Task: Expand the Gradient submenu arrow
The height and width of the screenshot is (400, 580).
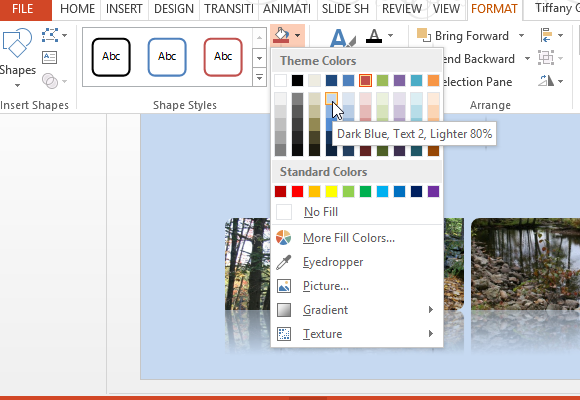Action: [430, 310]
